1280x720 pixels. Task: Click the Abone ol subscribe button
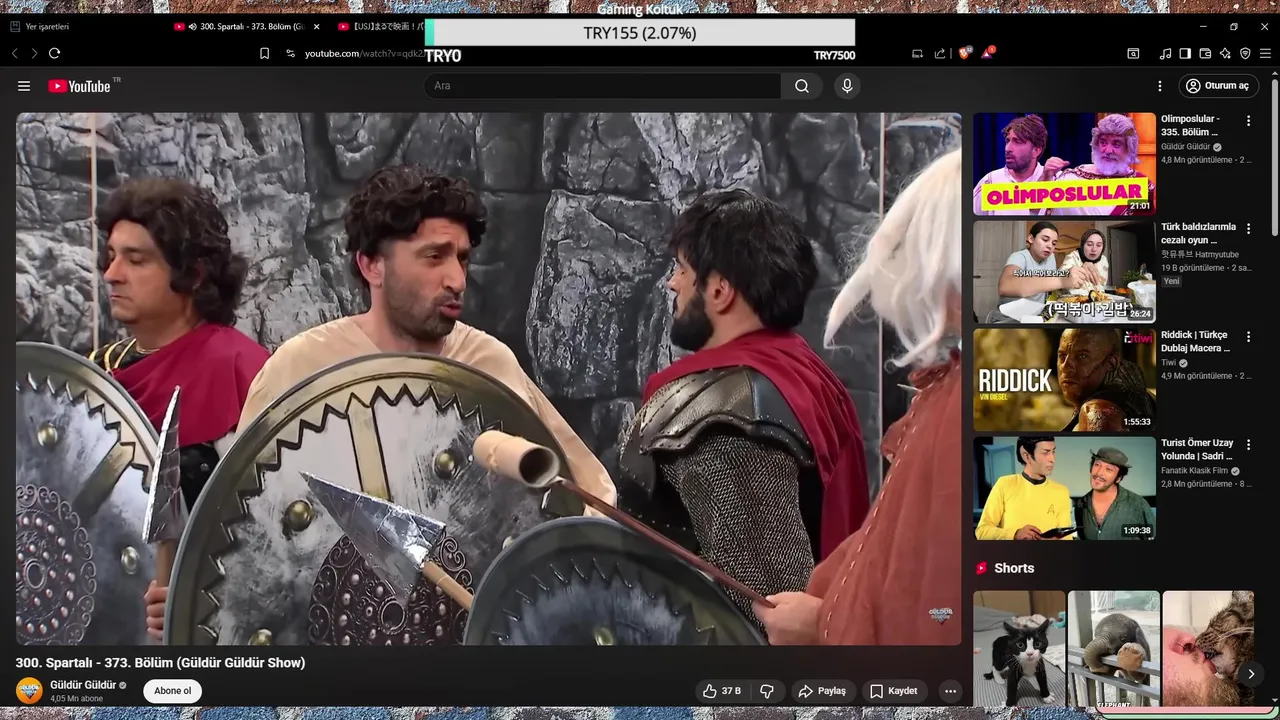172,691
